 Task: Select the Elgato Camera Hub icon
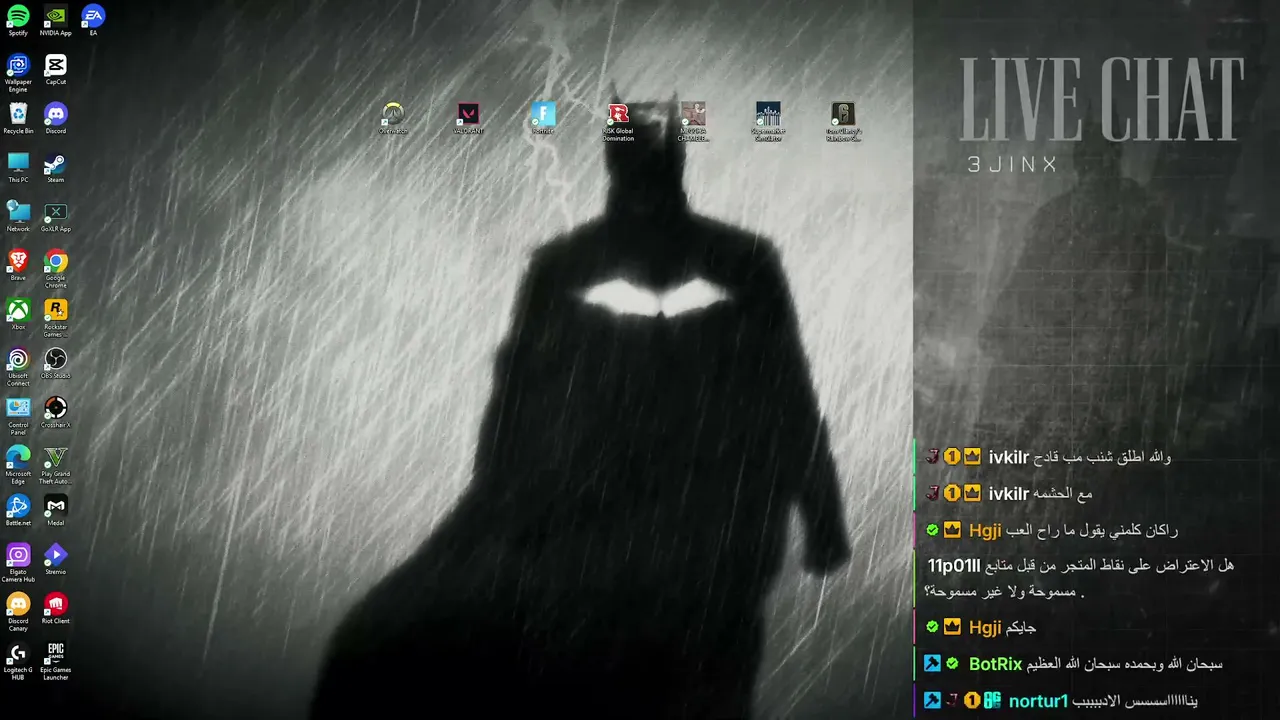coord(18,563)
